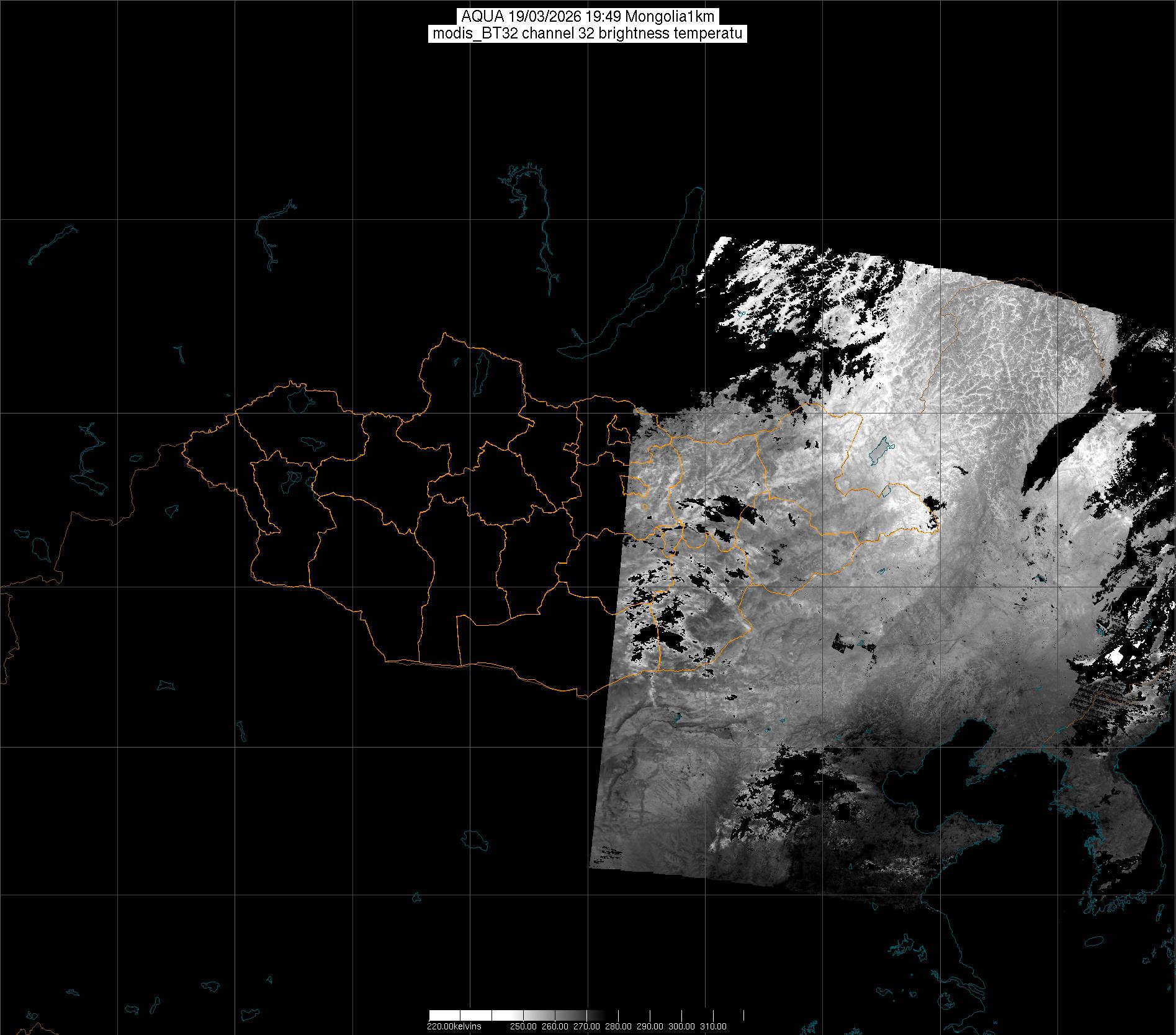Click the 300.00 legend value
Screen dimensions: 1176x1035
pyautogui.click(x=682, y=1026)
